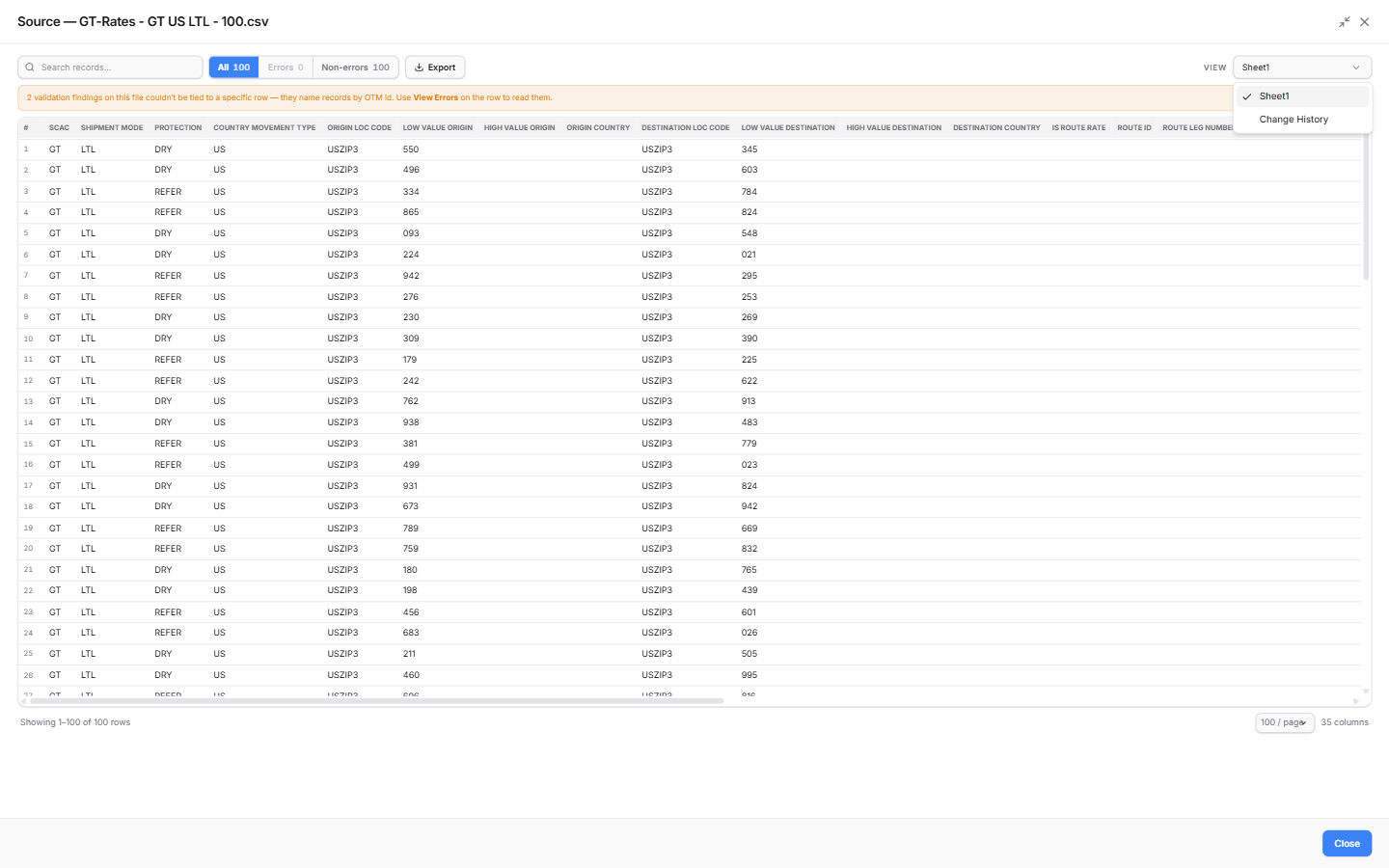Click low value destination 669 in row 19
This screenshot has height=868, width=1389.
[x=749, y=529]
